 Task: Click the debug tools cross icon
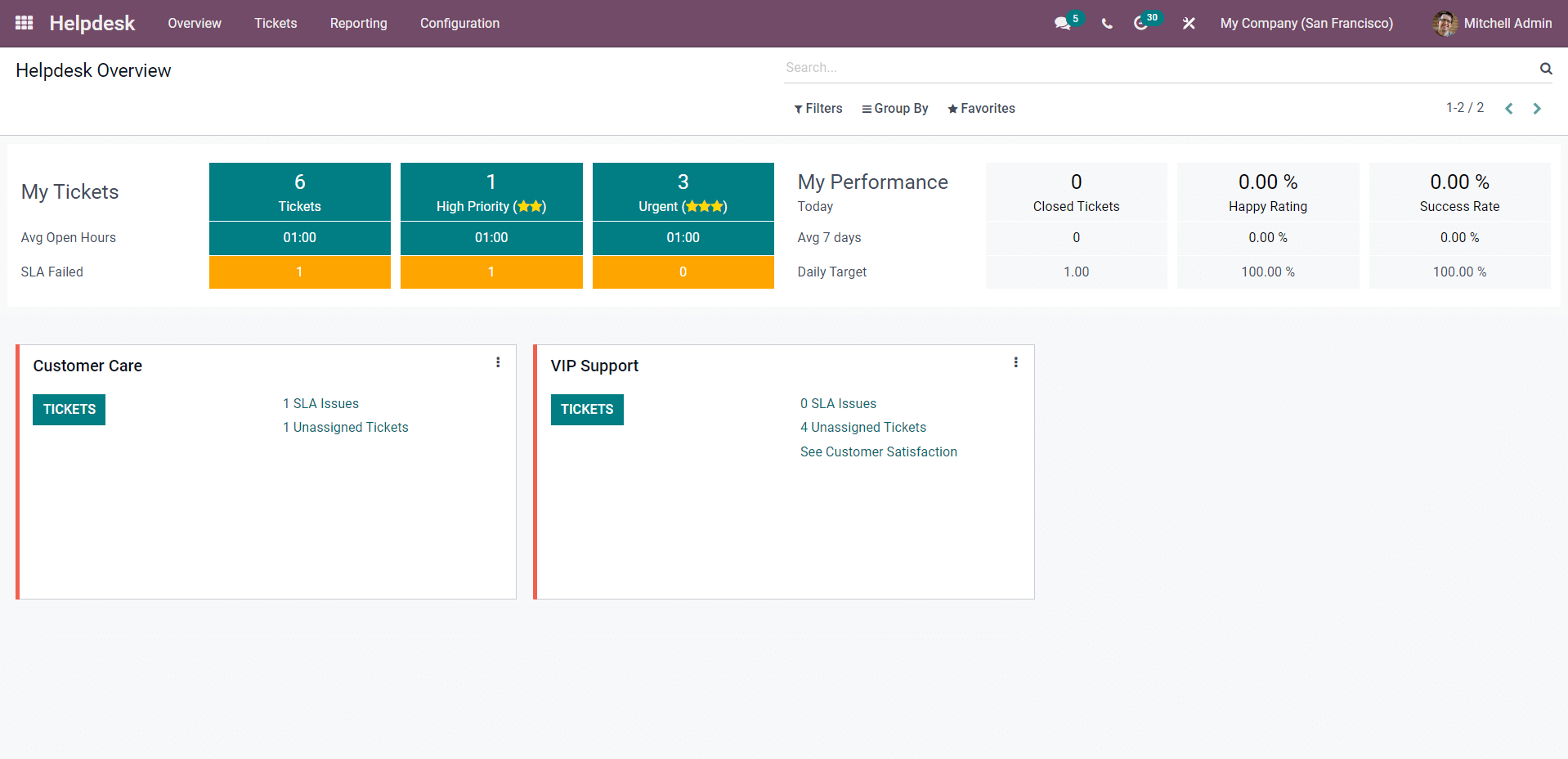1189,24
